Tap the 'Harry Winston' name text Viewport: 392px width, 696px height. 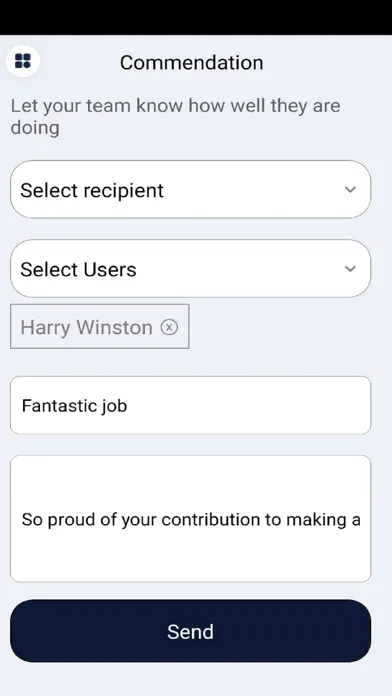pos(87,328)
